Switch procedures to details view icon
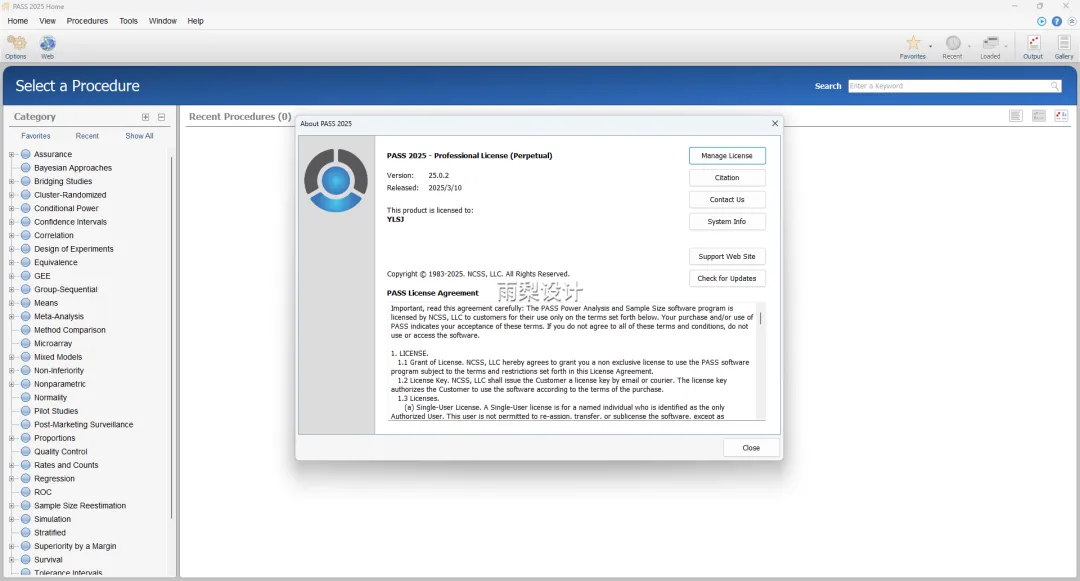 point(1039,116)
